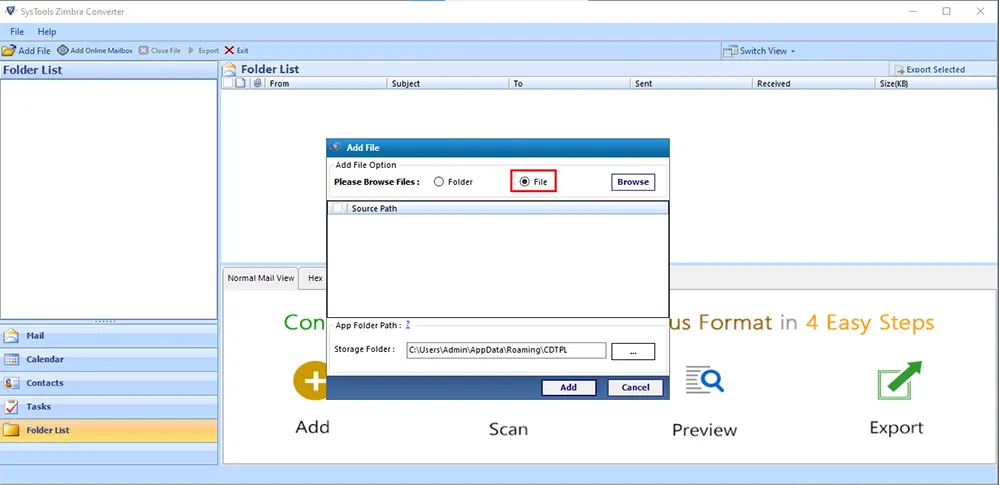Sort by the Sent column header

click(691, 83)
